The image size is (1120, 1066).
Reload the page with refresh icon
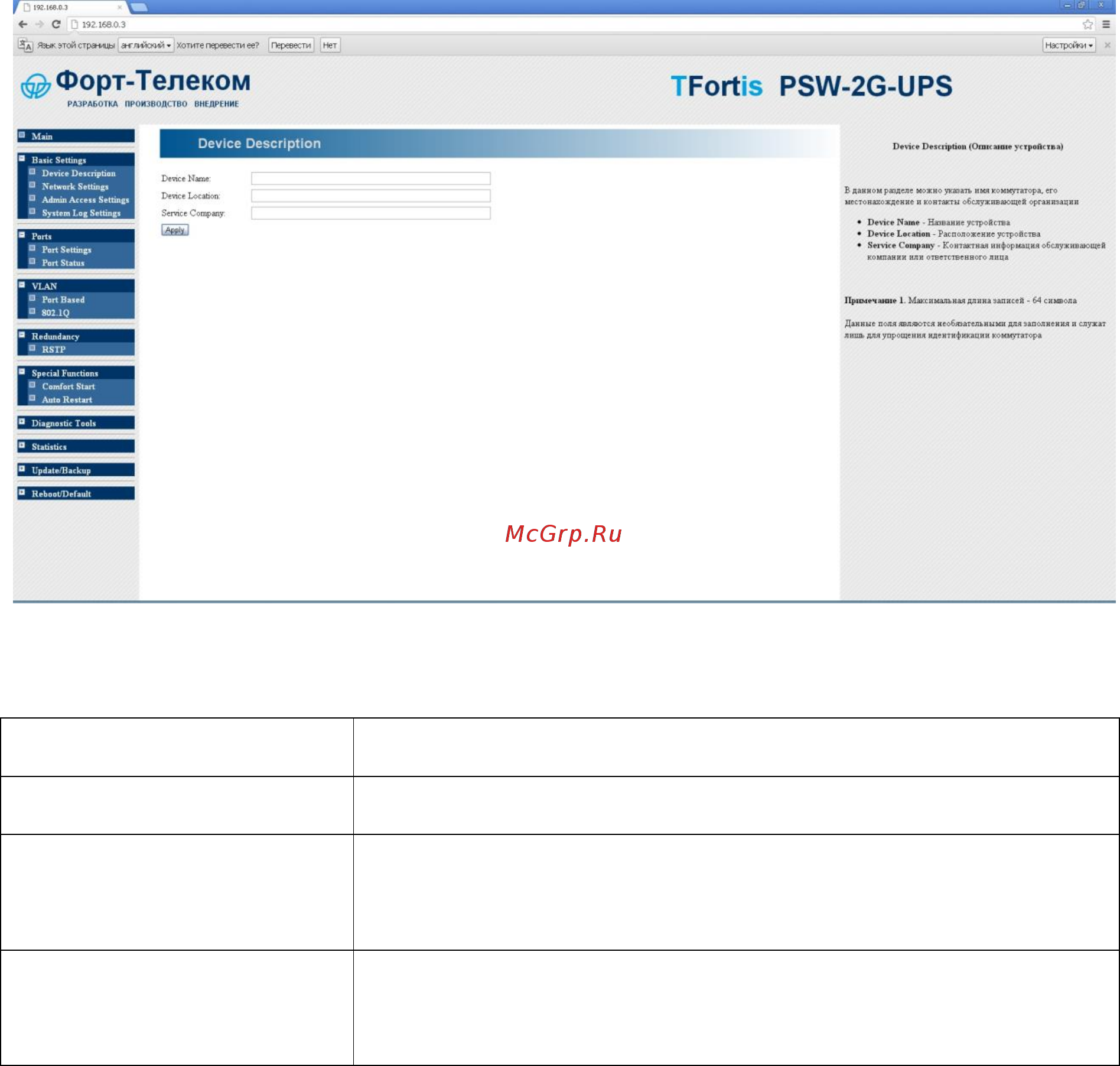(x=56, y=24)
